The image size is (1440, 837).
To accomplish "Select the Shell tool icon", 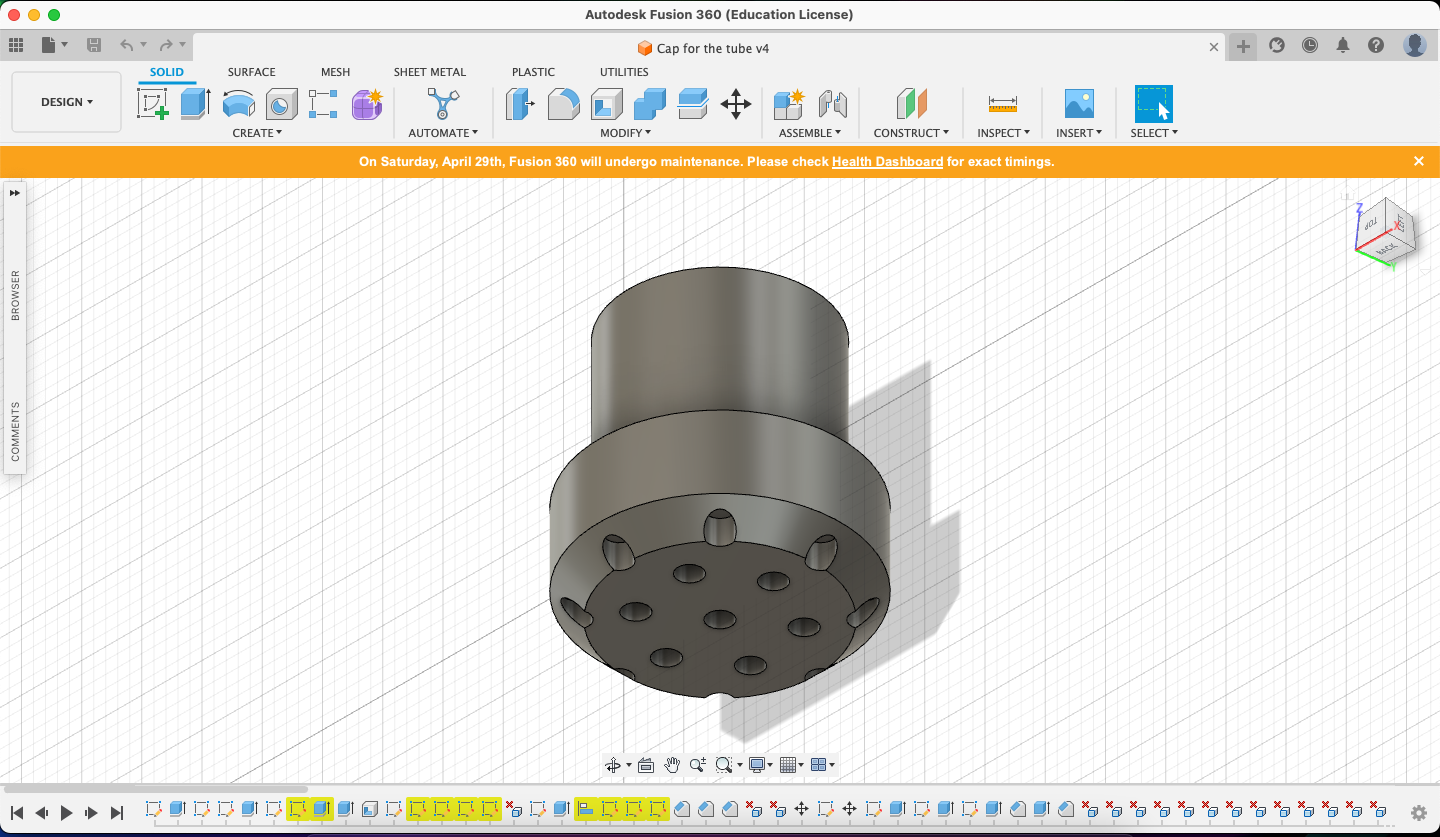I will [x=607, y=104].
